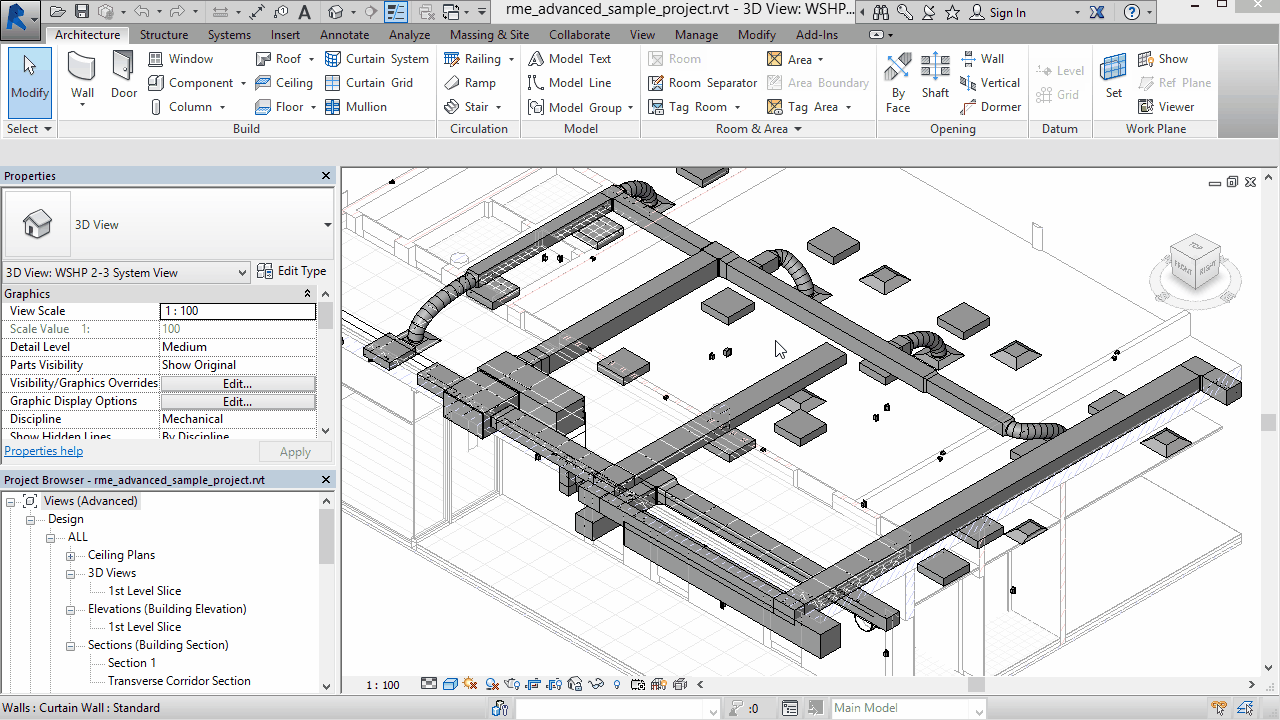Expand the Room & Area panel dropdown
The width and height of the screenshot is (1280, 720).
(x=798, y=129)
